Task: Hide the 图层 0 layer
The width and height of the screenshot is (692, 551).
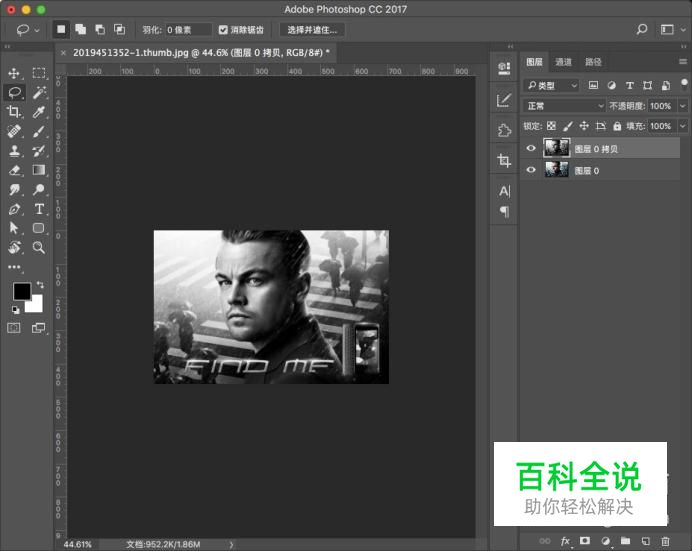Action: [x=531, y=170]
